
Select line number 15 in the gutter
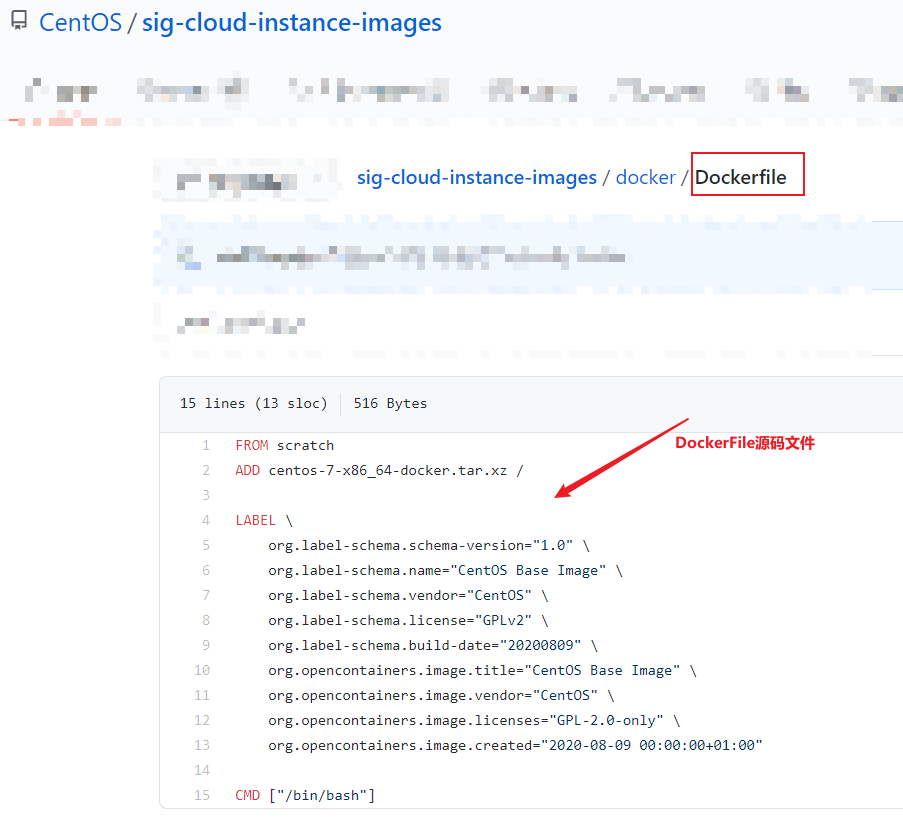[x=202, y=795]
